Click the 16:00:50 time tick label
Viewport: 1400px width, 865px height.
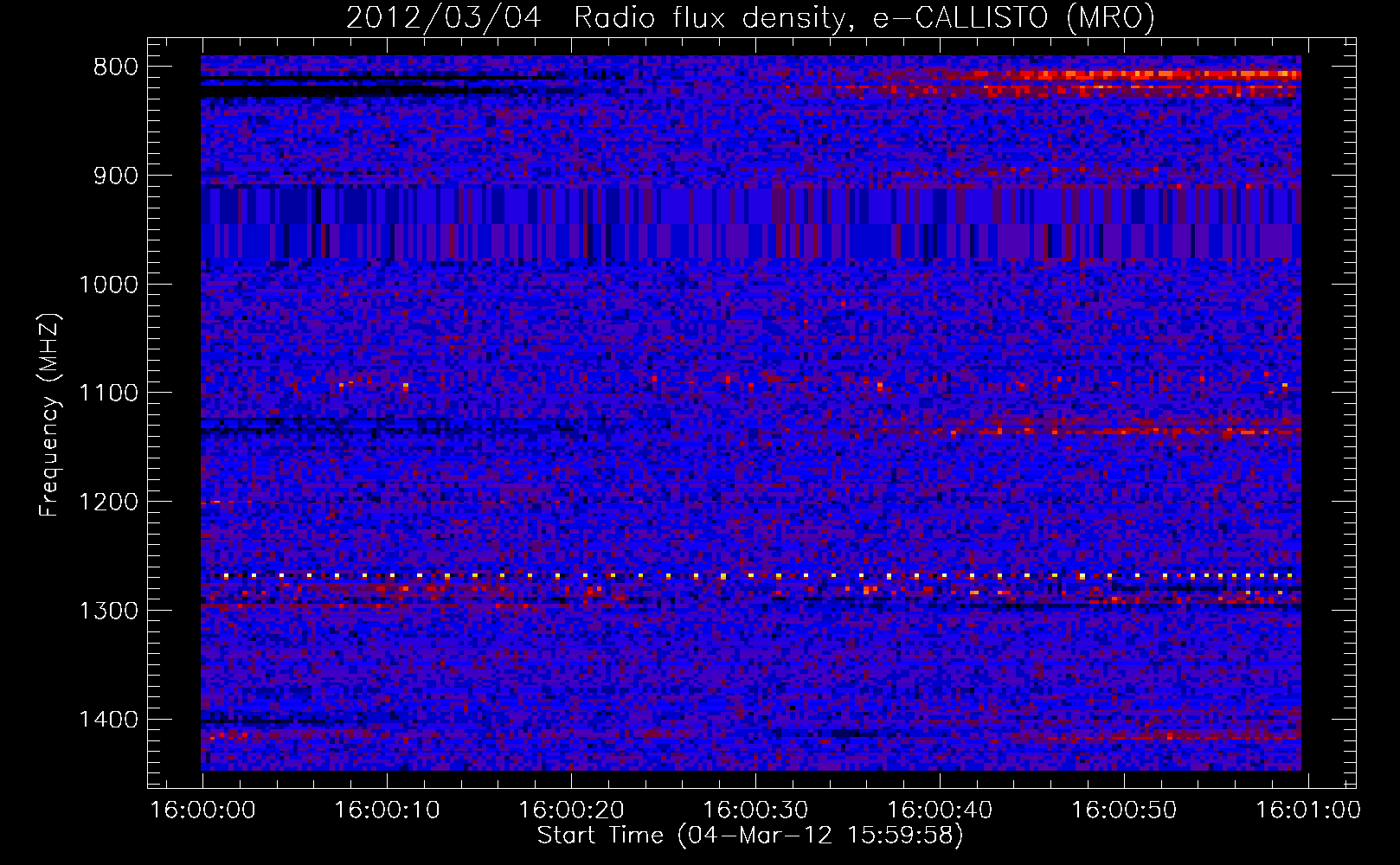click(x=1124, y=811)
